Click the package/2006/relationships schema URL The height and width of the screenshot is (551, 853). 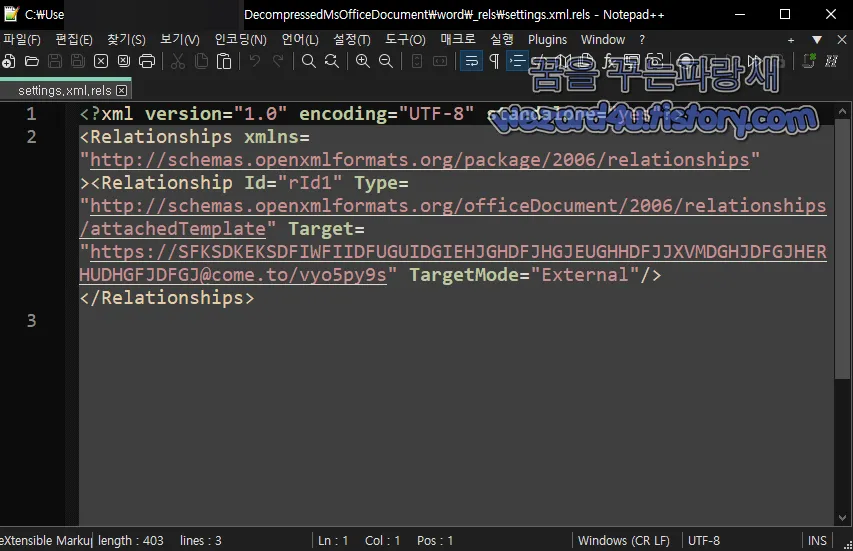pos(419,160)
